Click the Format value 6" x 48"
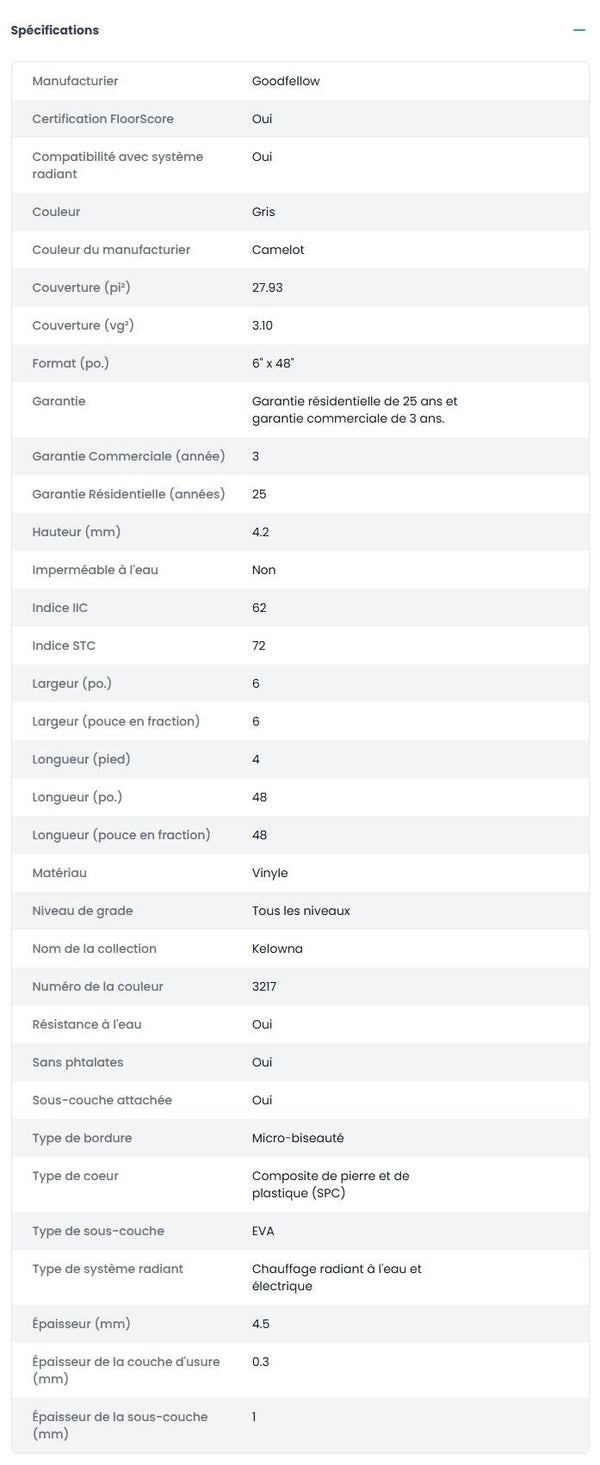 [x=273, y=363]
